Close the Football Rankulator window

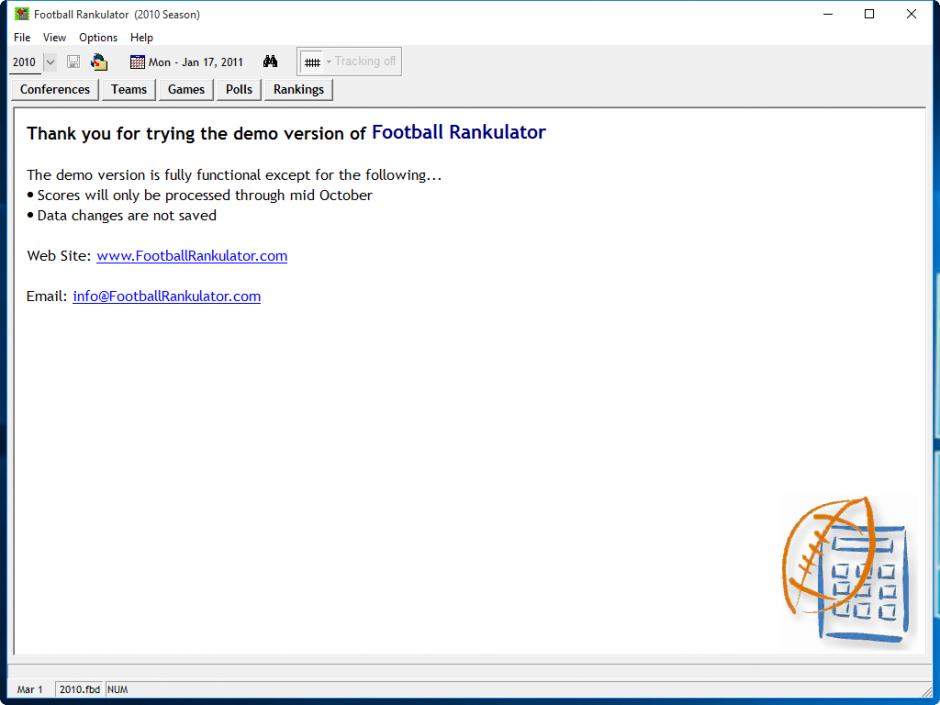[911, 14]
